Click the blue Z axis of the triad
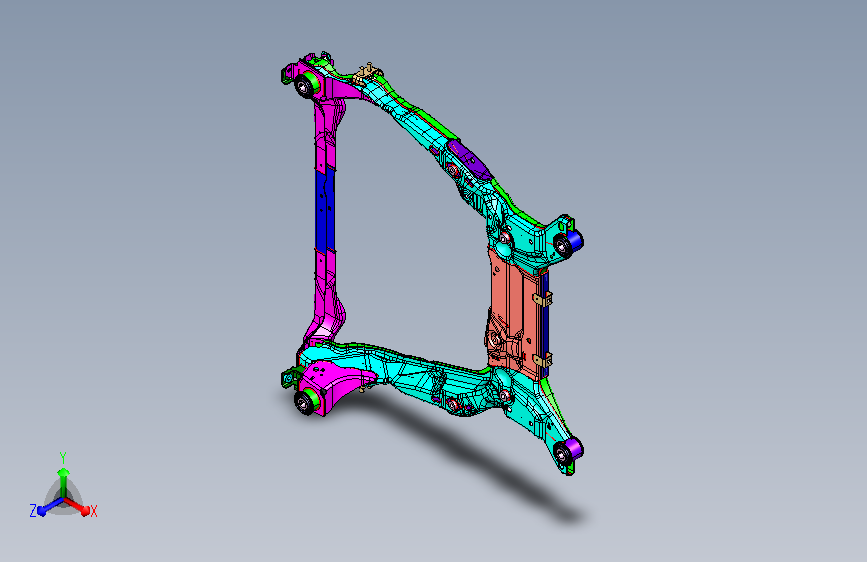 tap(50, 507)
